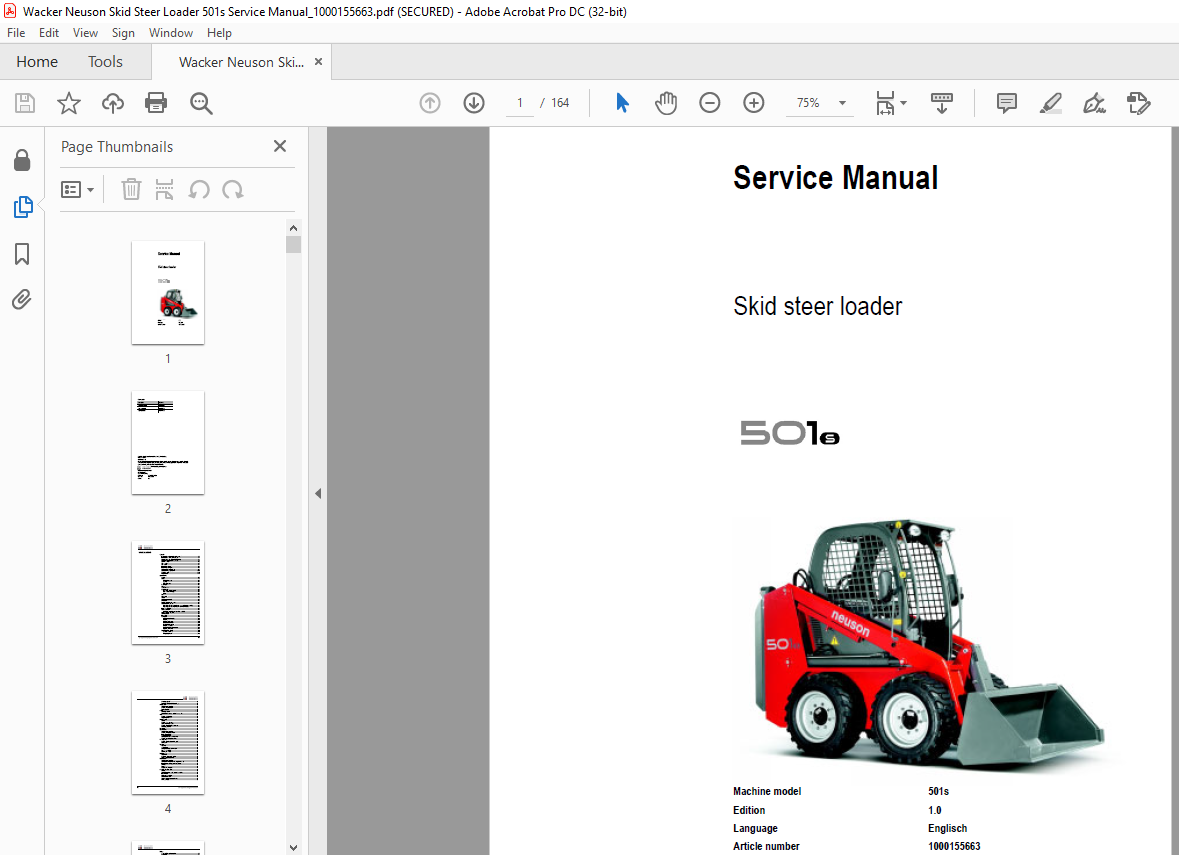This screenshot has height=855, width=1179.
Task: Select page 3 thumbnail
Action: tap(168, 593)
